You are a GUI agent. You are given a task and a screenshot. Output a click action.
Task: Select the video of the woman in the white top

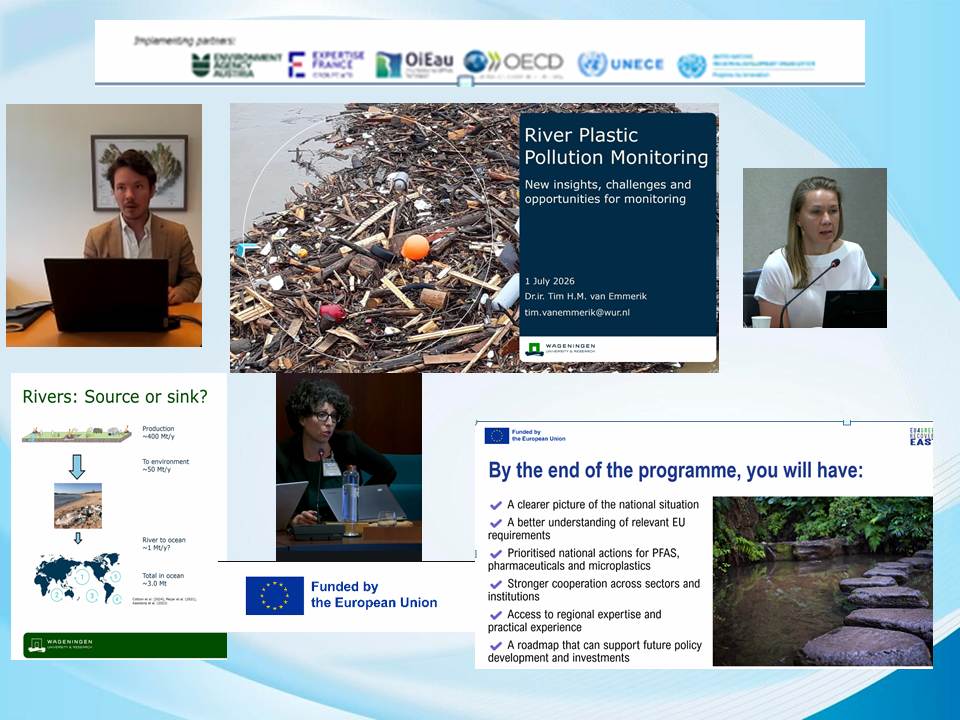click(x=815, y=248)
